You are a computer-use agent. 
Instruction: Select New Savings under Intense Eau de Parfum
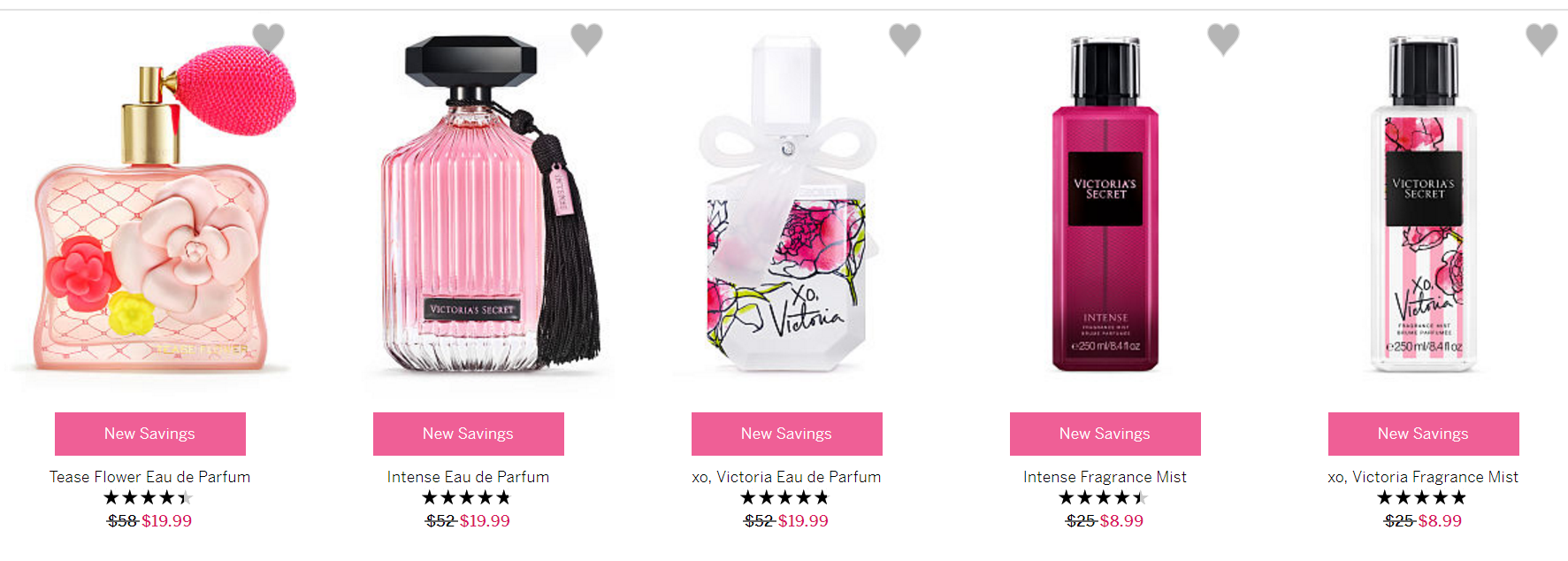coord(469,434)
